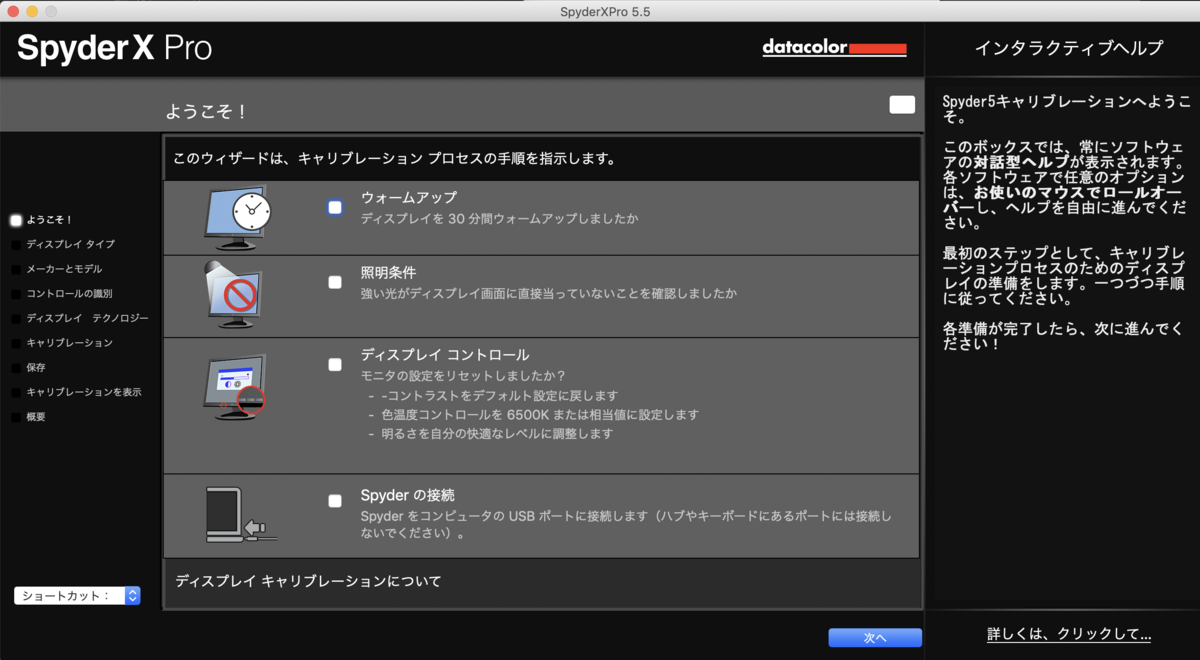Expand ディスプレイ キャリブレーションについて section
Viewport: 1200px width, 660px height.
(308, 581)
